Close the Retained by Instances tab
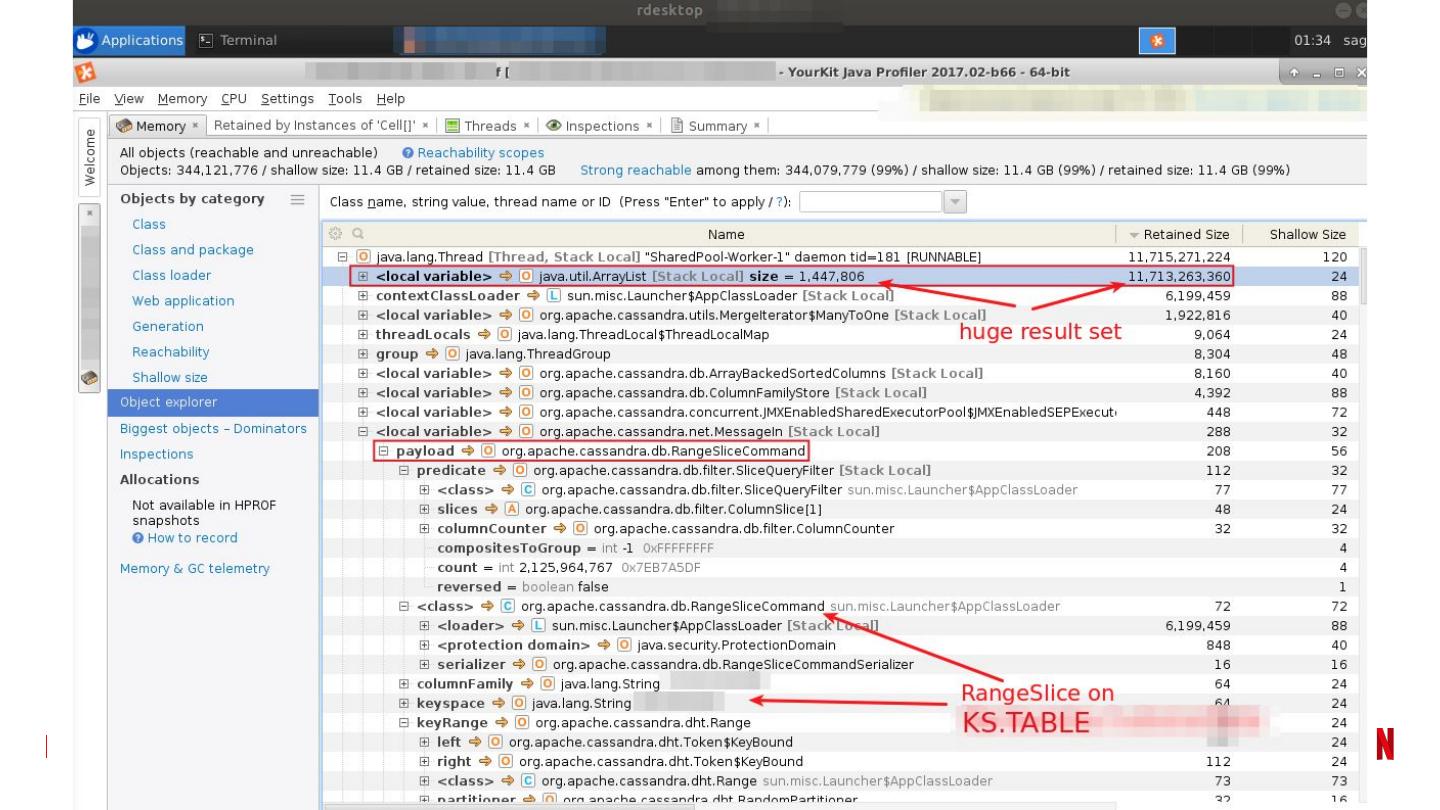 tap(425, 126)
